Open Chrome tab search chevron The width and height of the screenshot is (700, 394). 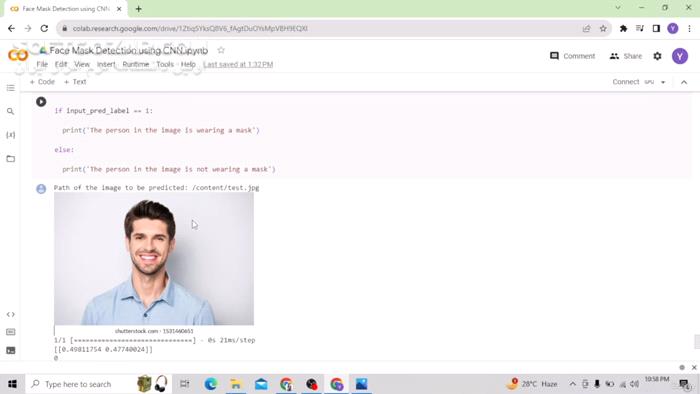[x=618, y=8]
